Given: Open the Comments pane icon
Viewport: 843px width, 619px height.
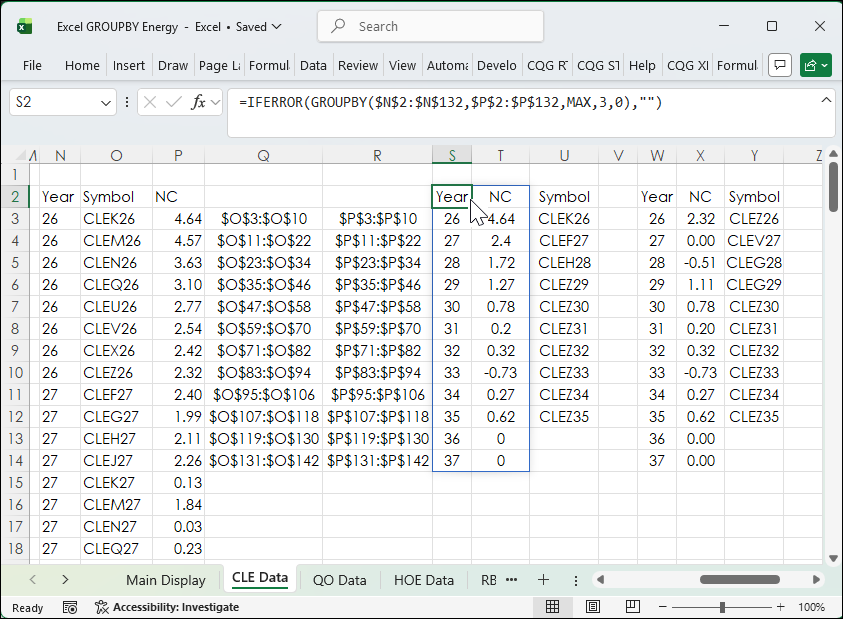Looking at the screenshot, I should (780, 65).
